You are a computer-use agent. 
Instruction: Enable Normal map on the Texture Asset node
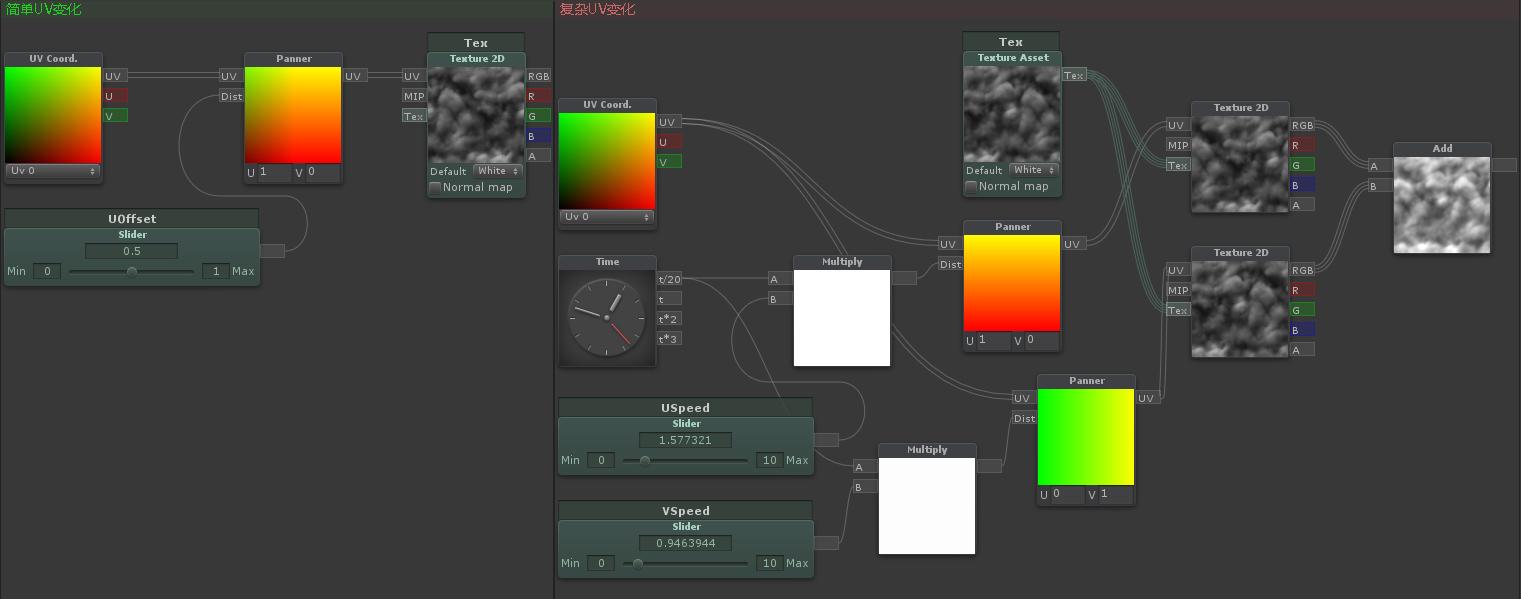971,185
